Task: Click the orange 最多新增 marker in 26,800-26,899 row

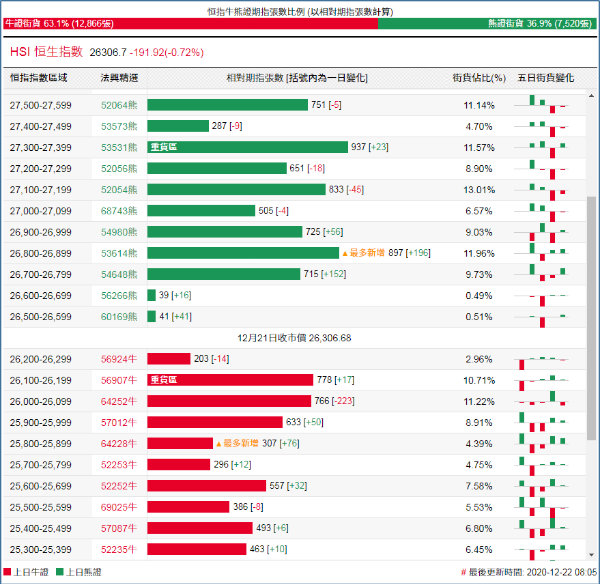Action: (364, 253)
